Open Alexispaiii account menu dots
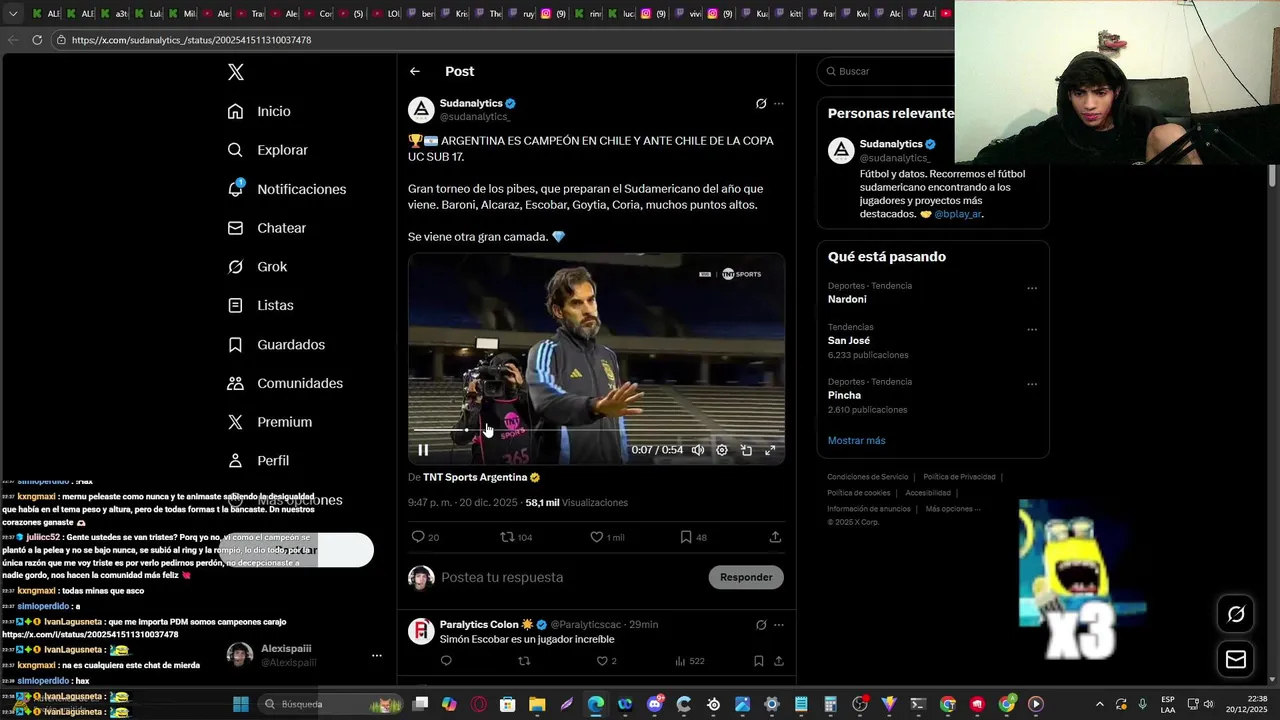The height and width of the screenshot is (720, 1280). tap(377, 656)
